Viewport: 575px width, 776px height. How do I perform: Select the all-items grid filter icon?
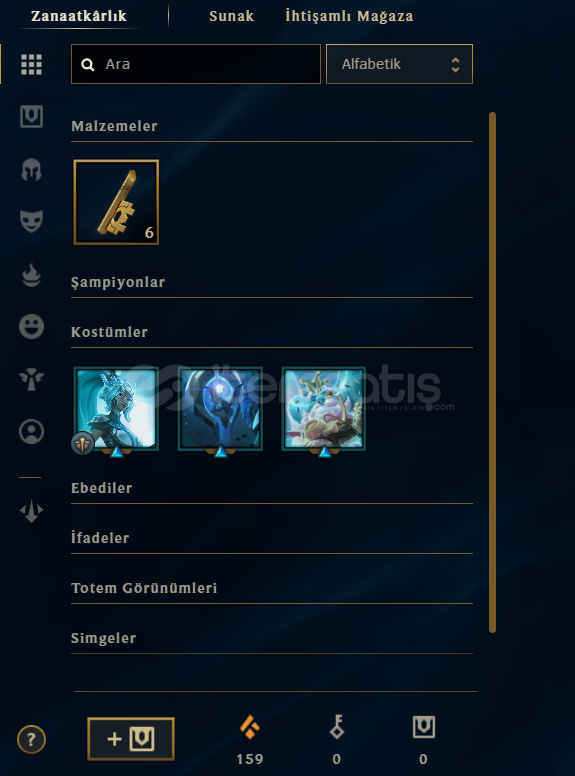[31, 64]
